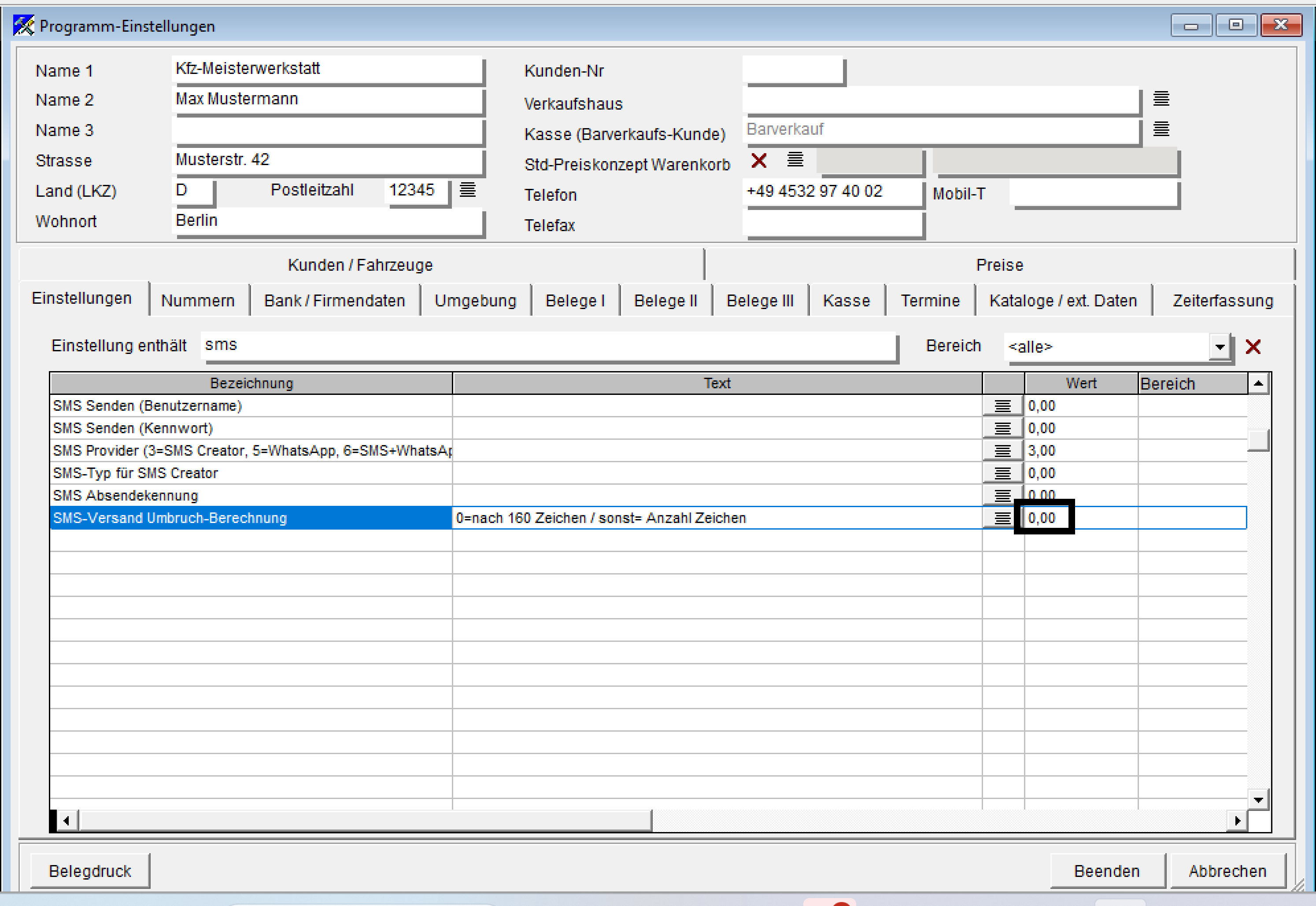Open text editor icon for SMS Senden (Benutzername)
Viewport: 1316px width, 906px height.
click(x=1002, y=406)
